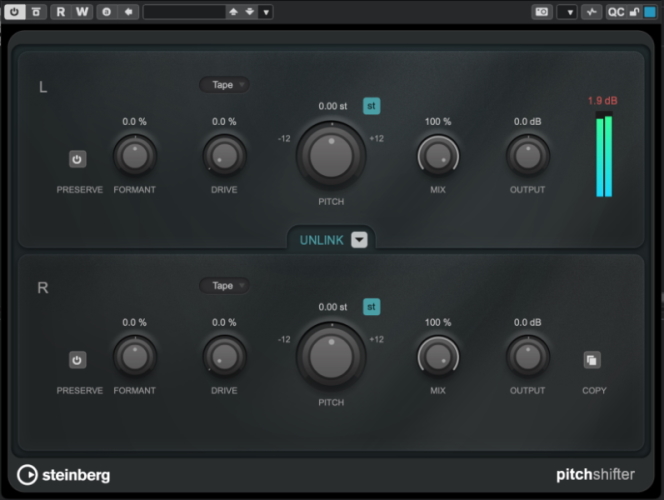Toggle the plugin power button in top toolbar
The image size is (664, 500).
click(x=14, y=12)
